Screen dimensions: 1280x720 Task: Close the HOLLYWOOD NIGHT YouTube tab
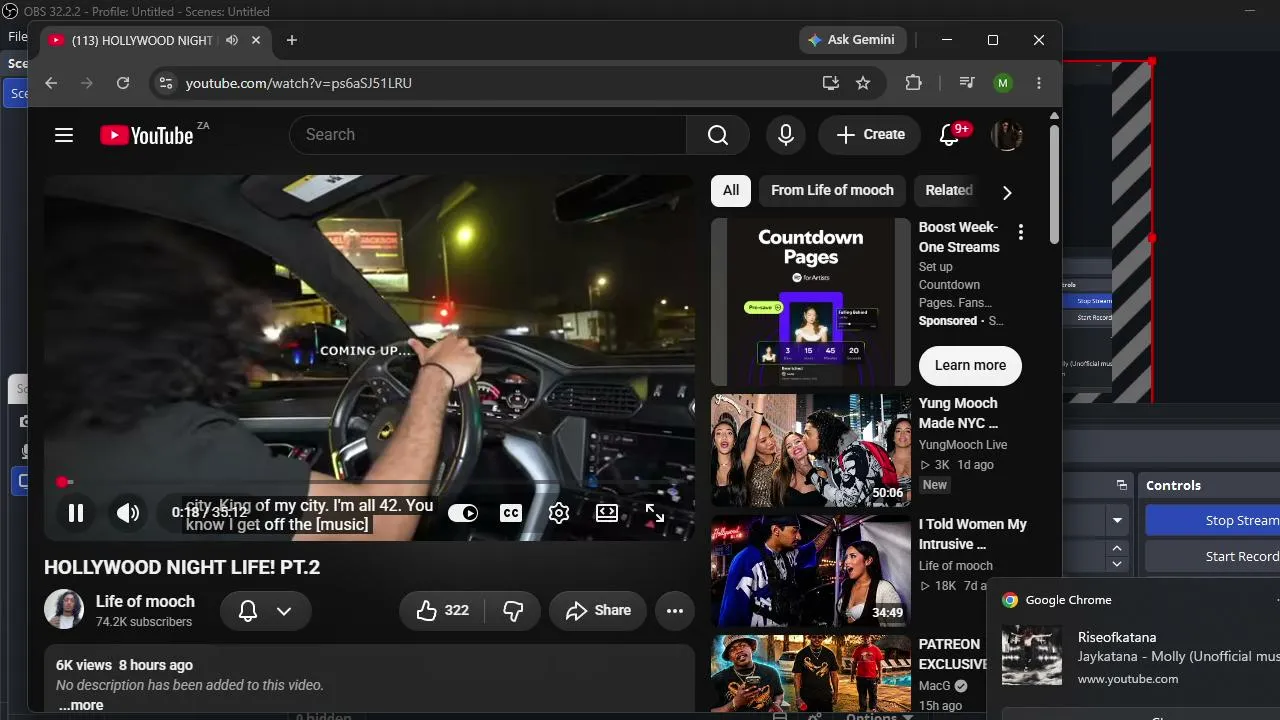[256, 40]
